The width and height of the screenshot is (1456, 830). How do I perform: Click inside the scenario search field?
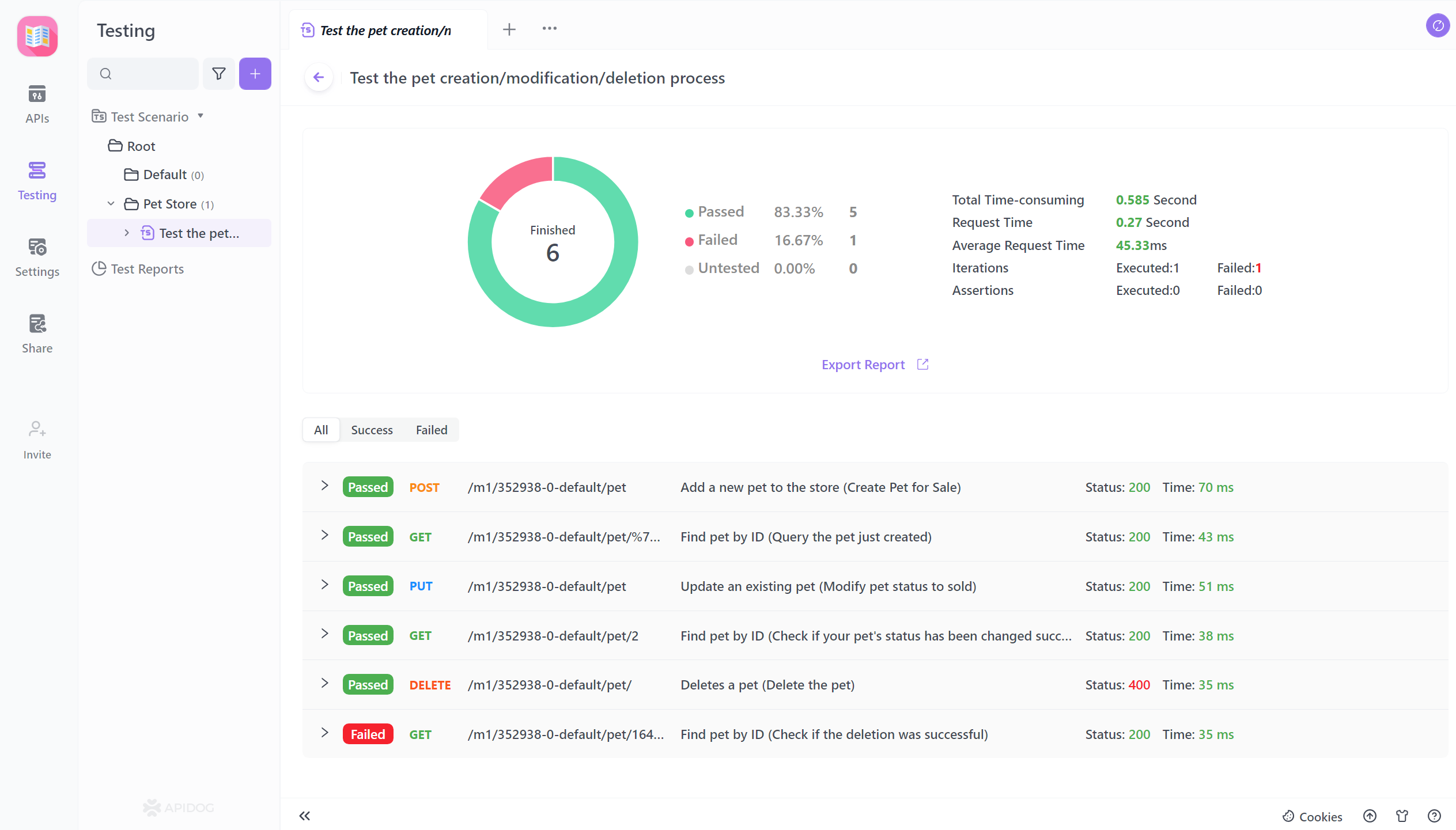click(x=143, y=73)
